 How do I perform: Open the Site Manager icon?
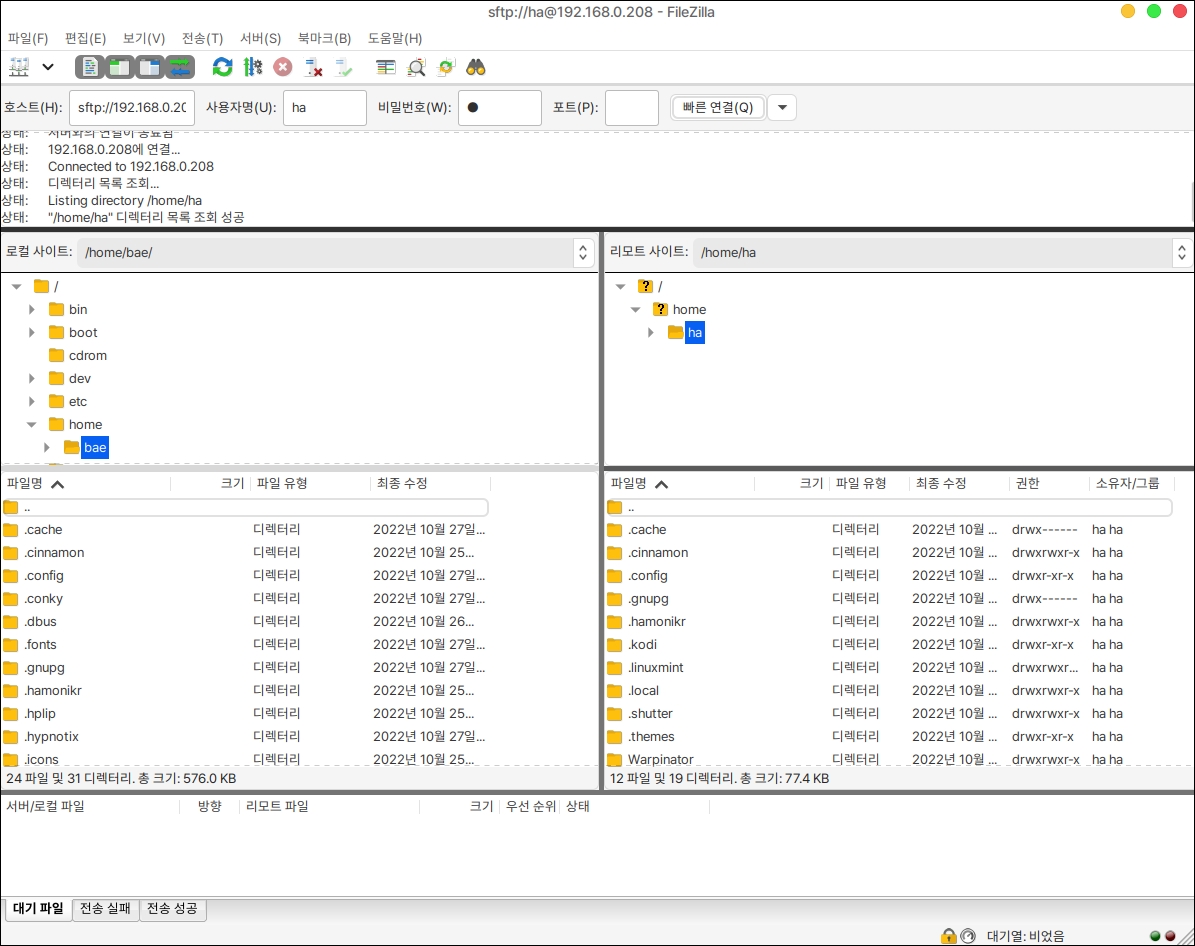(19, 67)
